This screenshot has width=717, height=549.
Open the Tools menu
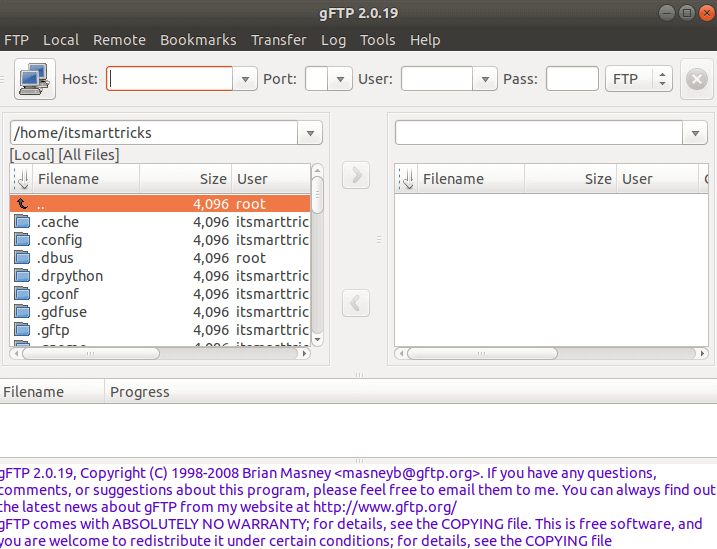click(x=378, y=40)
